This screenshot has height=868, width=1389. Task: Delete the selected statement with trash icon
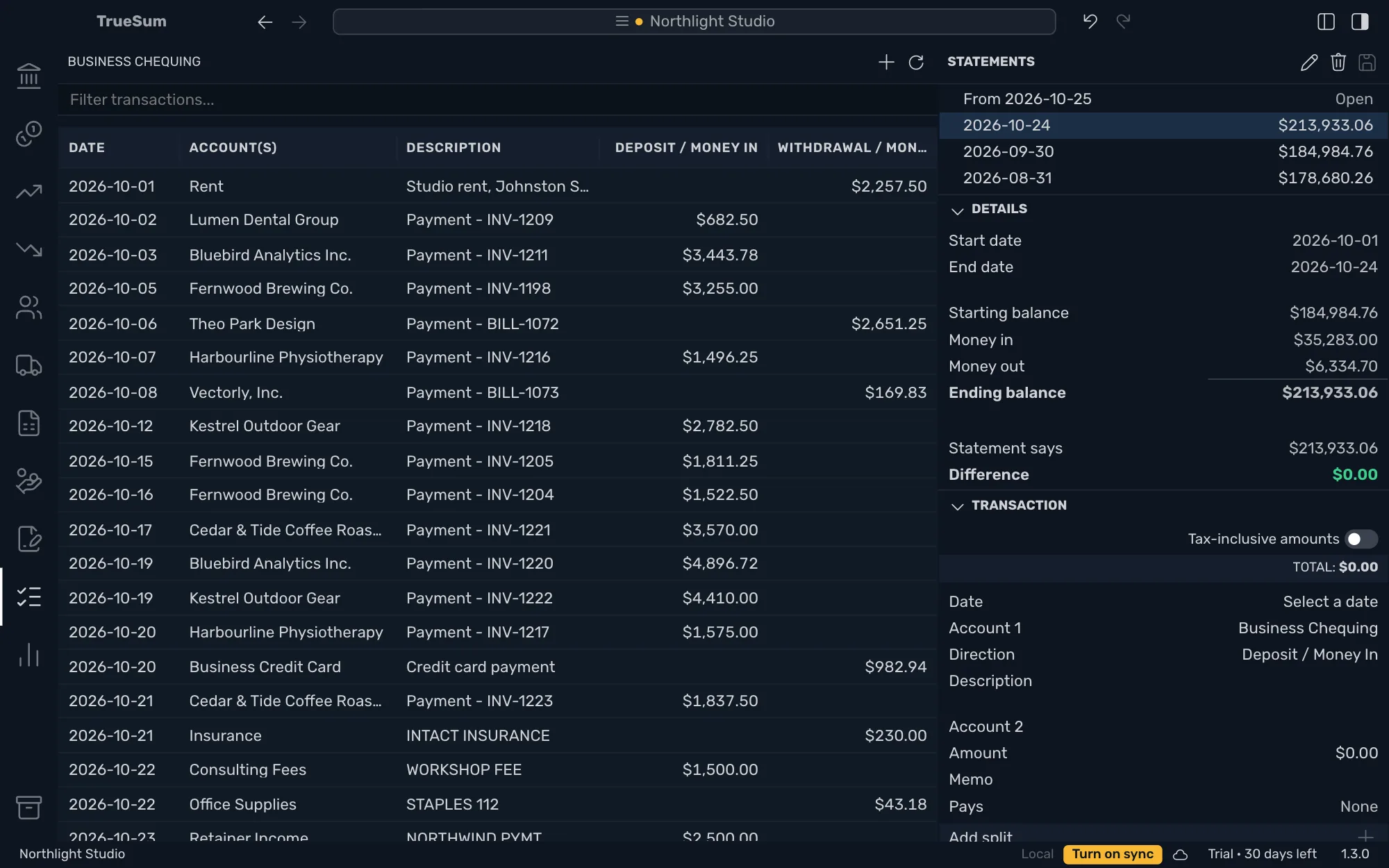pyautogui.click(x=1338, y=62)
